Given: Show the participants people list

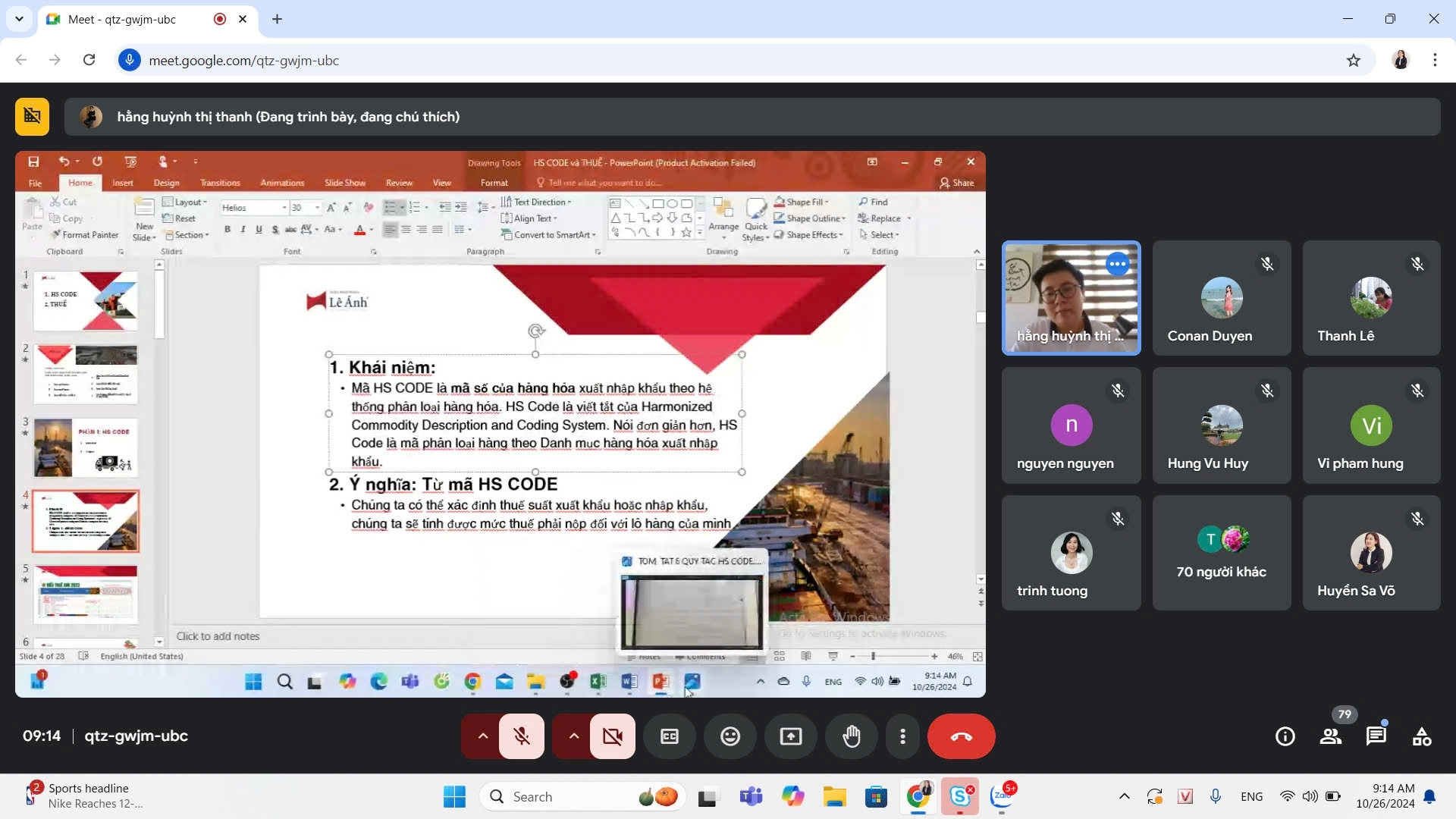Looking at the screenshot, I should coord(1331,736).
